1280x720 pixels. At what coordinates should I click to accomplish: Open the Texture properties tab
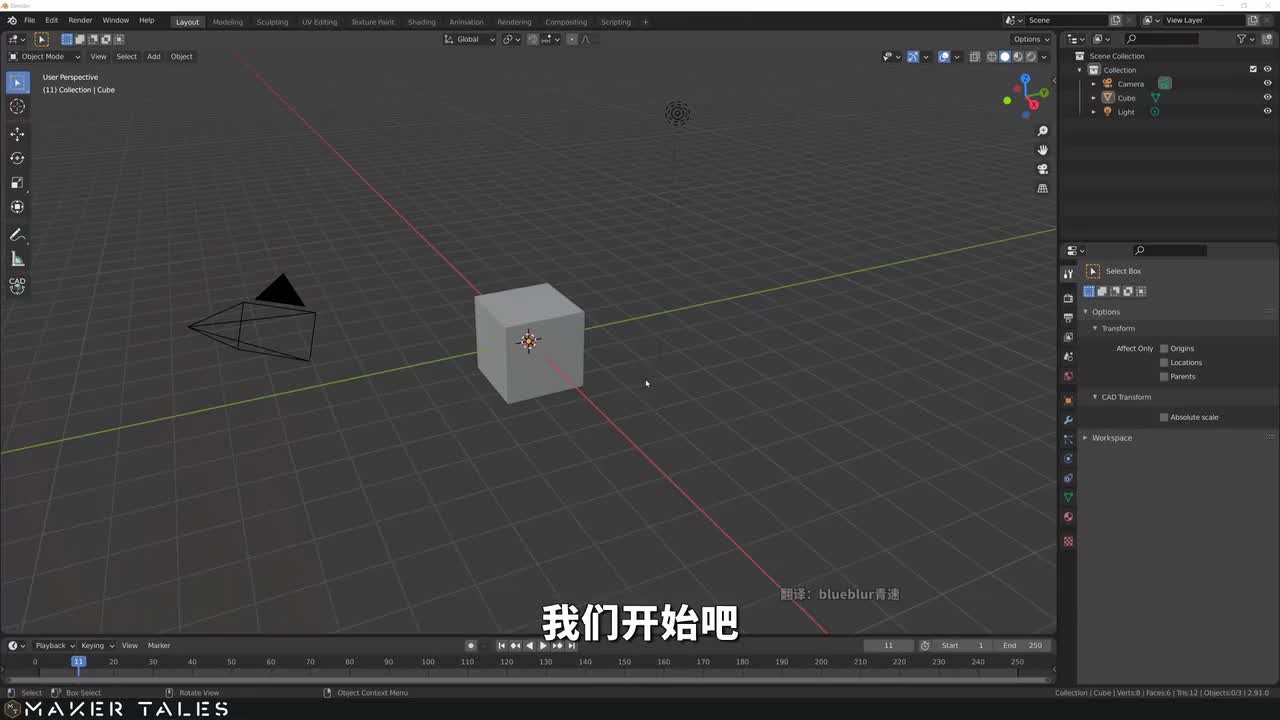point(1068,541)
